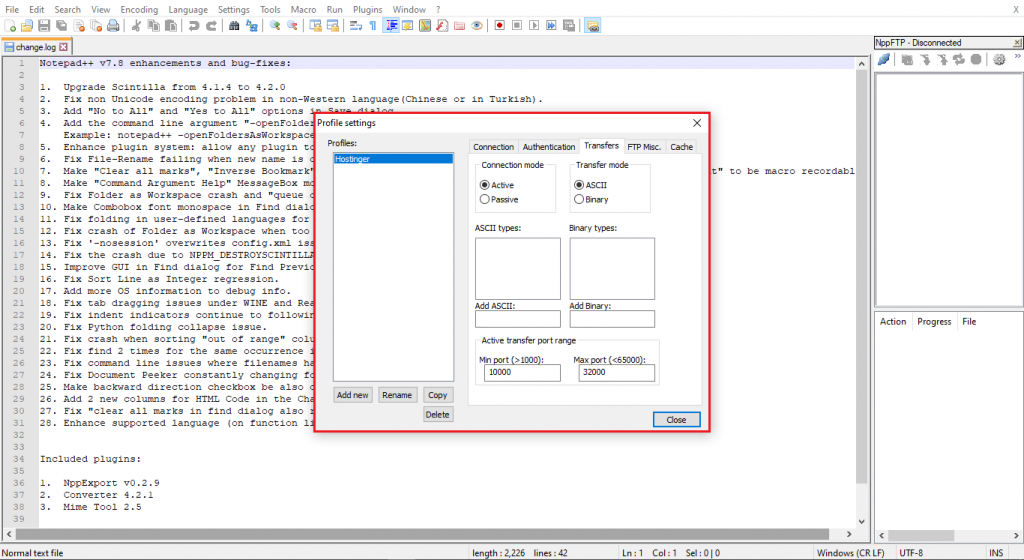Click the UTF-8 encoding status bar entry
Screen dimensions: 1024x560
911,553
